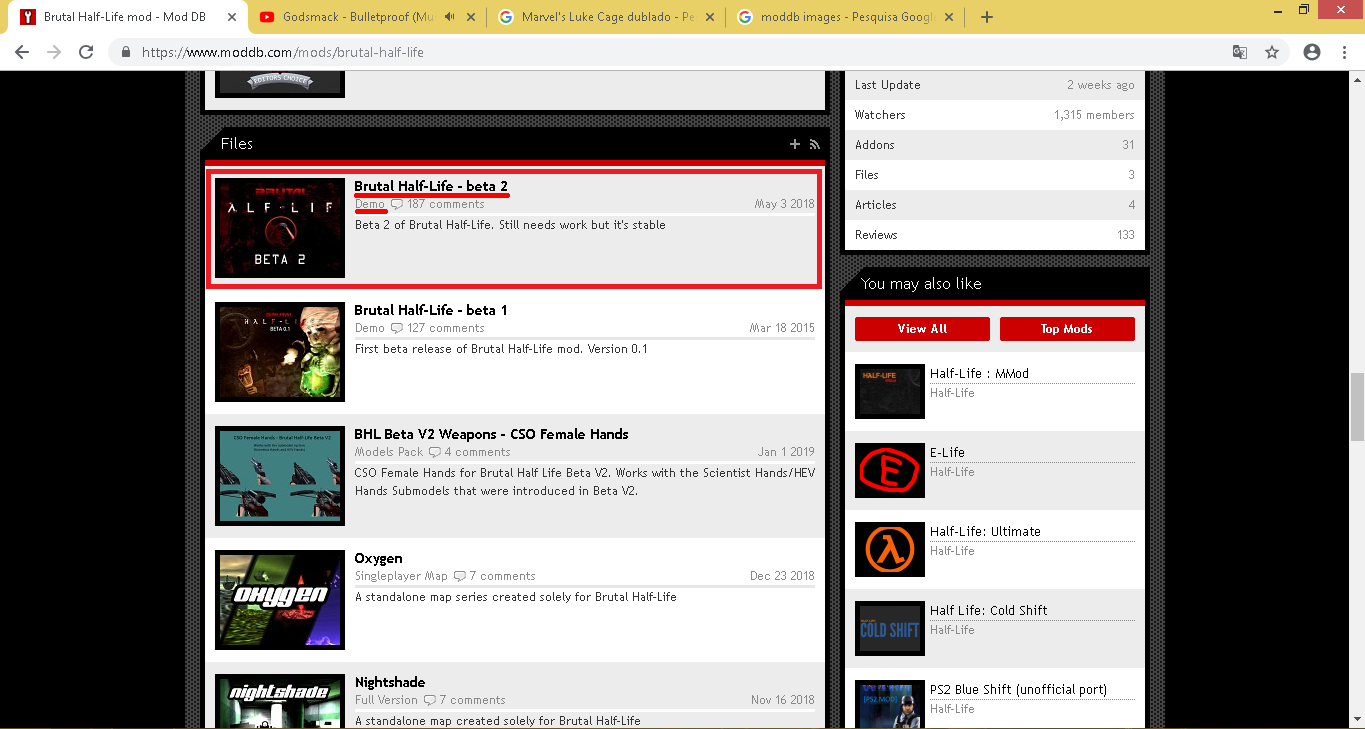The width and height of the screenshot is (1365, 729).
Task: Open the Models Pack category link
Action: pyautogui.click(x=389, y=452)
